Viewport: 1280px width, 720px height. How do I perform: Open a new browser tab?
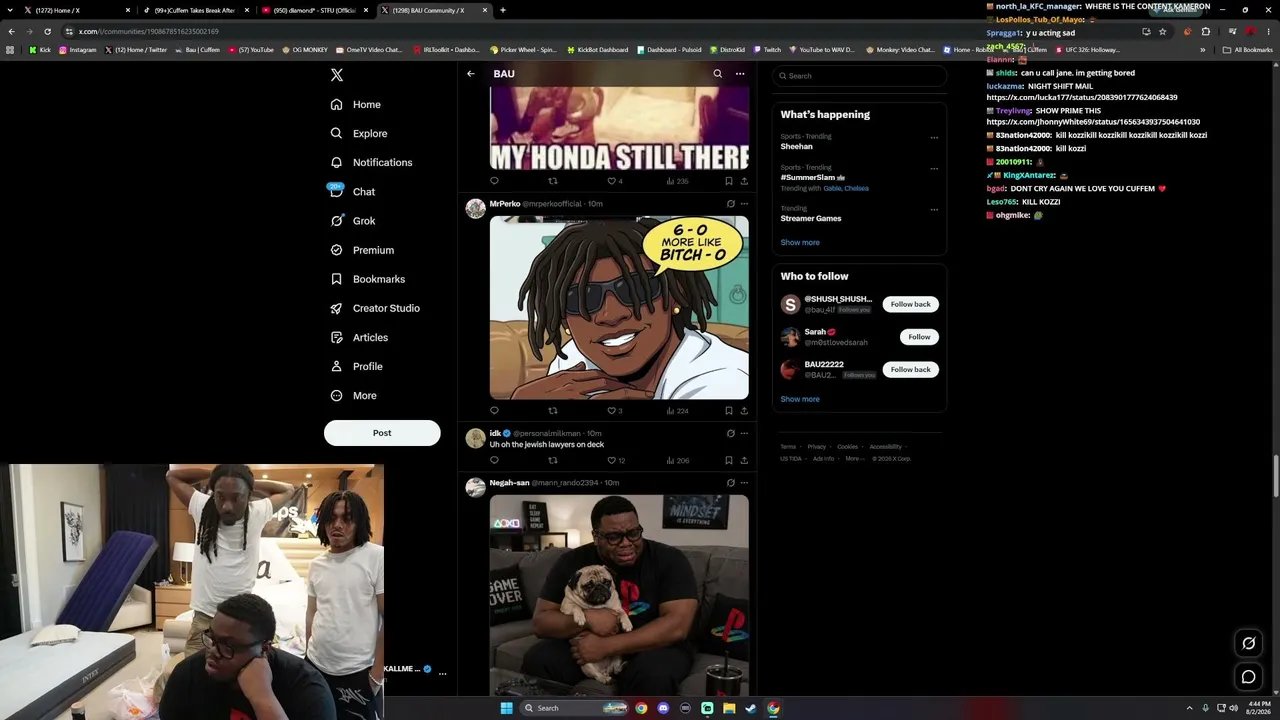503,10
